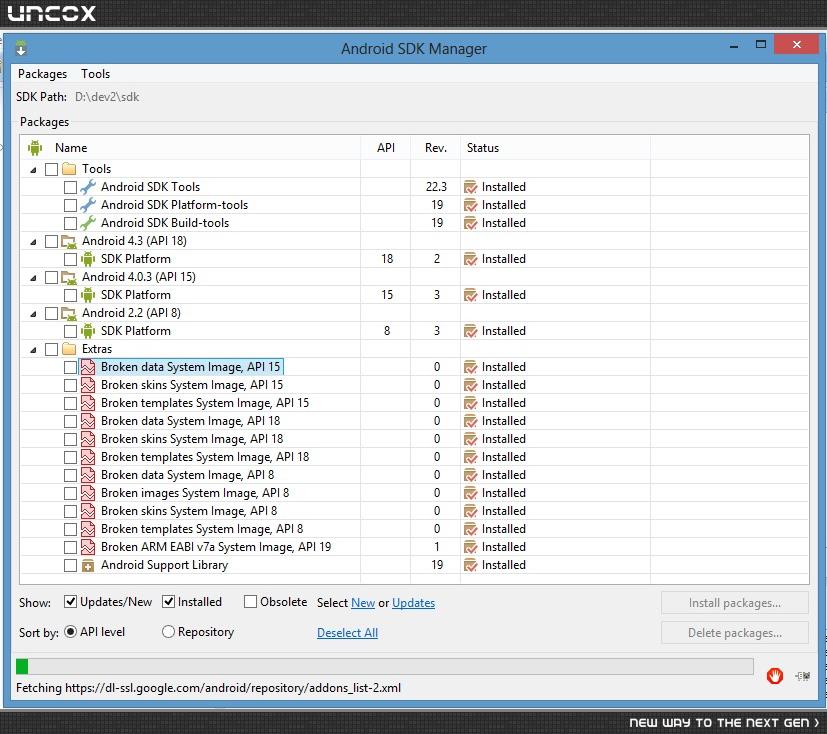The width and height of the screenshot is (827, 734).
Task: Click broken icon of images System Image API 8
Action: tap(88, 493)
